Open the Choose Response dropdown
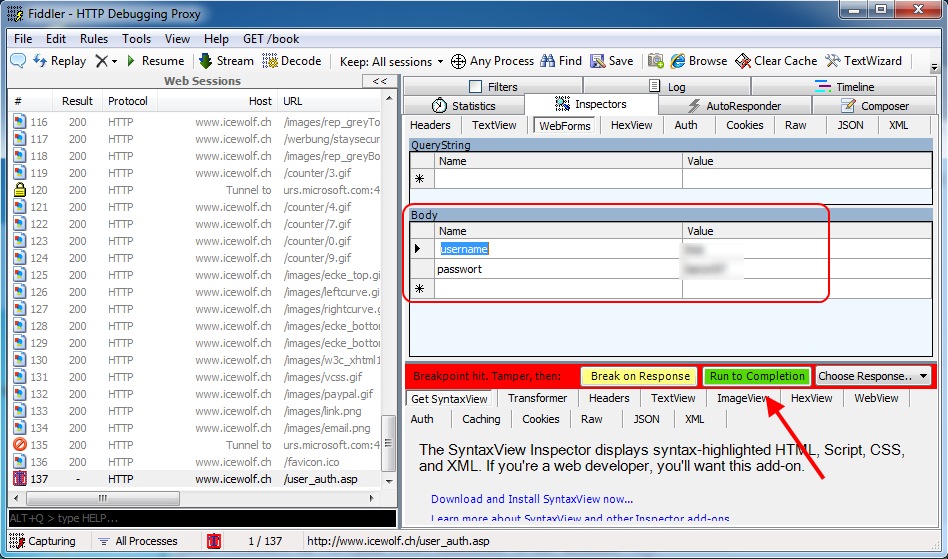 tap(873, 376)
